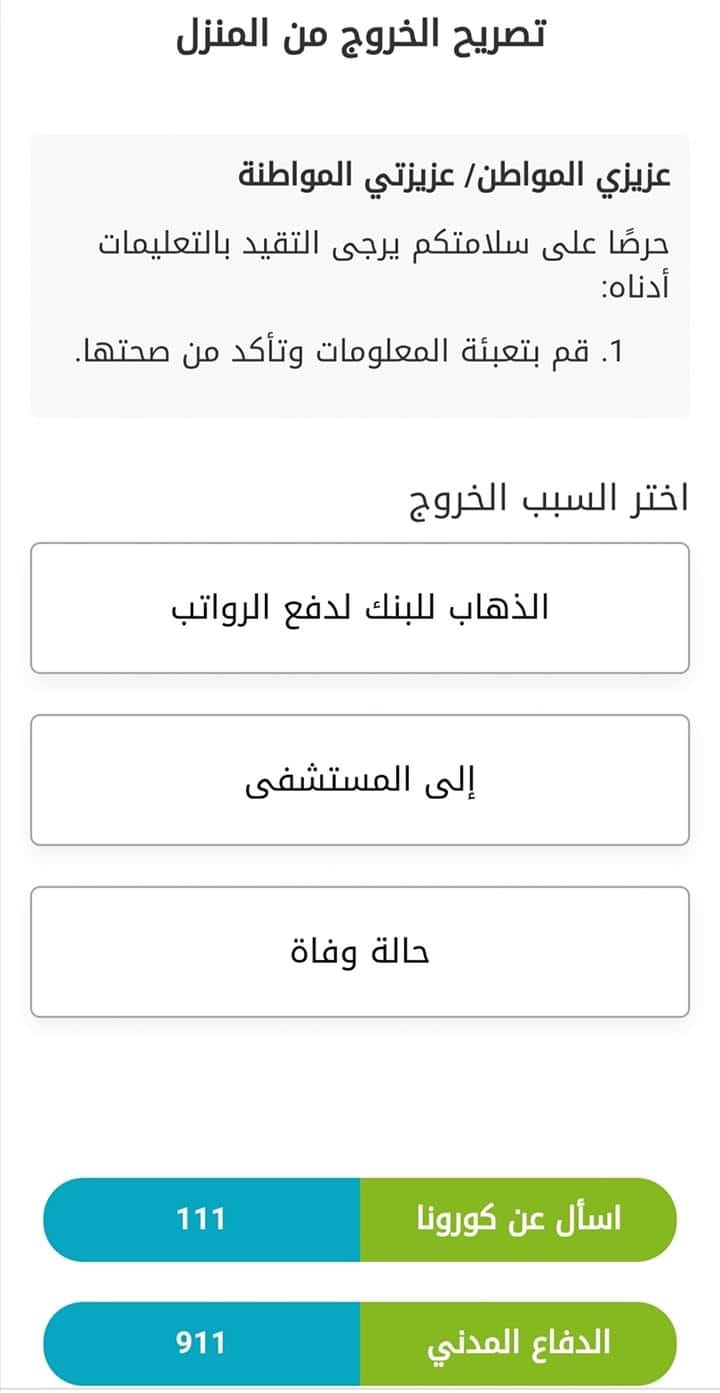
Task: Select the bank salary payment card
Action: click(360, 608)
